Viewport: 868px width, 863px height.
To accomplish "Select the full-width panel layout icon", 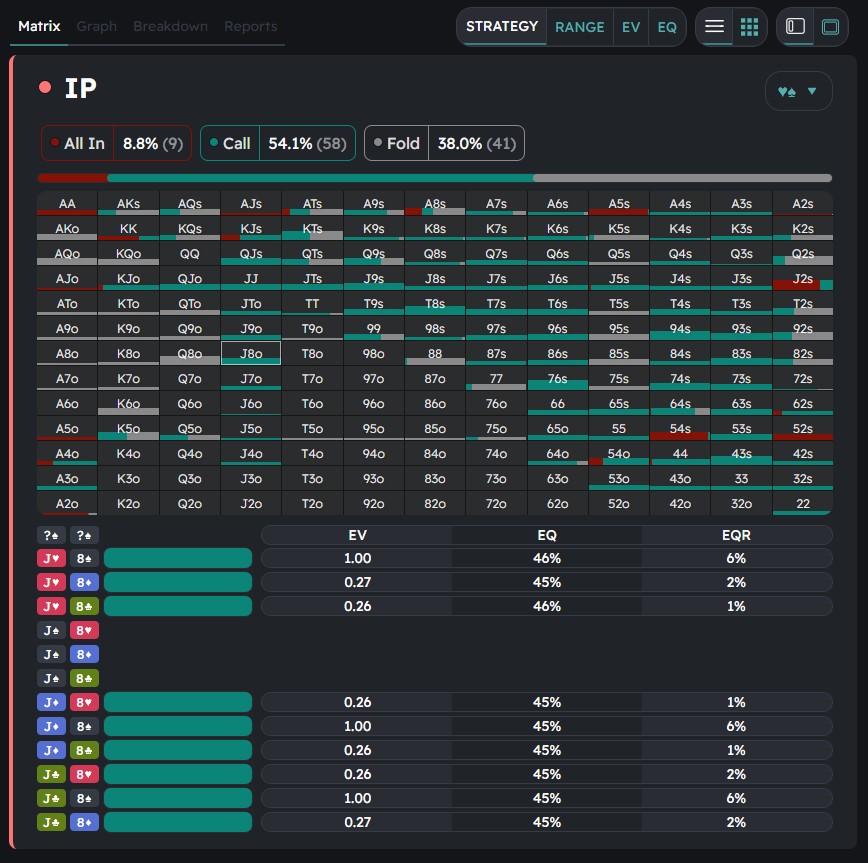I will coord(830,27).
